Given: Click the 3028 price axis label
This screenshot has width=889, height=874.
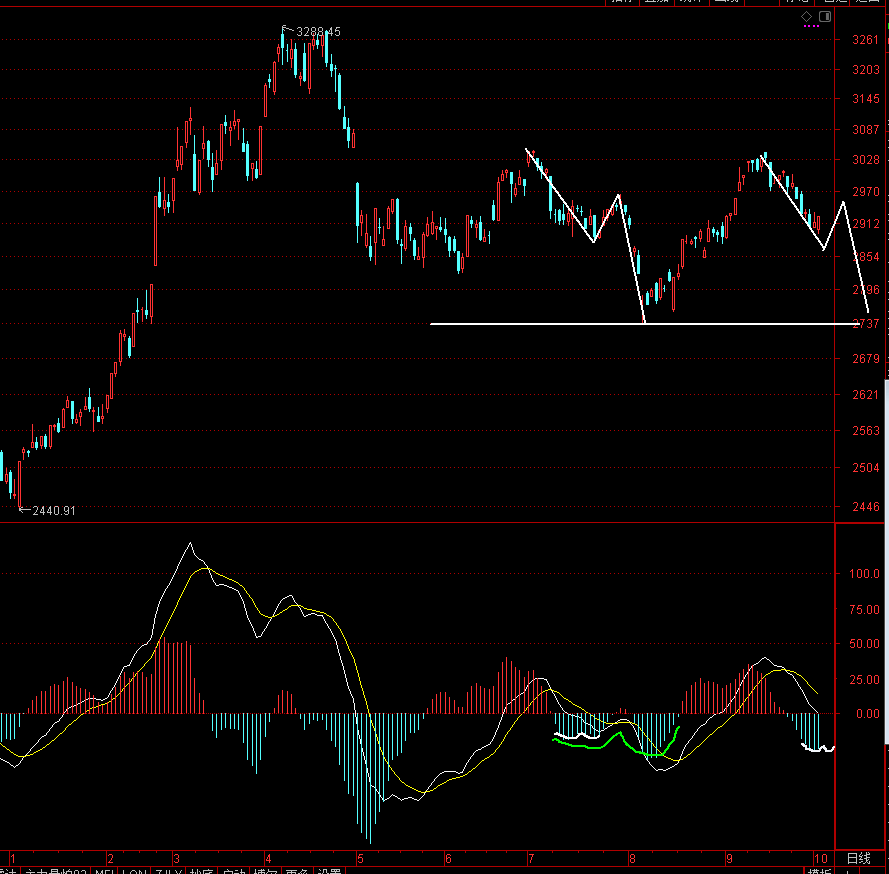Looking at the screenshot, I should coord(866,160).
